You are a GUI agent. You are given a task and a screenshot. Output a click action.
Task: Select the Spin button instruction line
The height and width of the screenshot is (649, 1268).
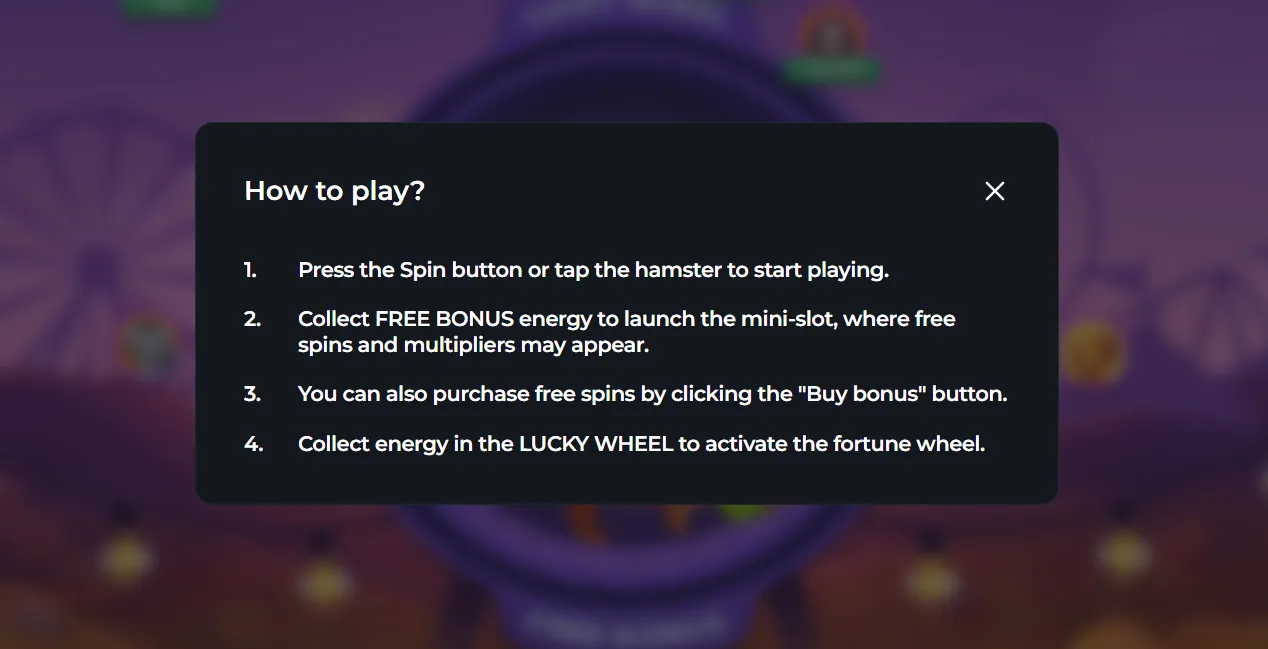tap(594, 269)
